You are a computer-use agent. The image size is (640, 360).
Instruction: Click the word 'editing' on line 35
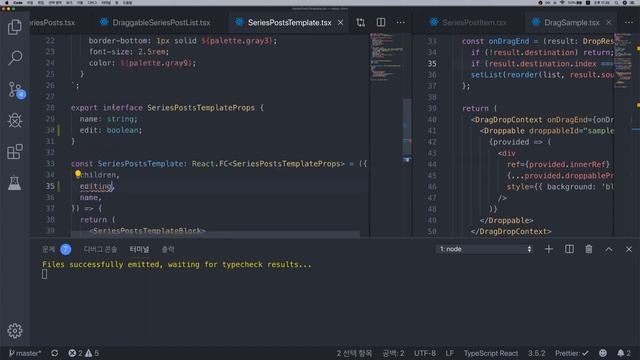tap(96, 186)
